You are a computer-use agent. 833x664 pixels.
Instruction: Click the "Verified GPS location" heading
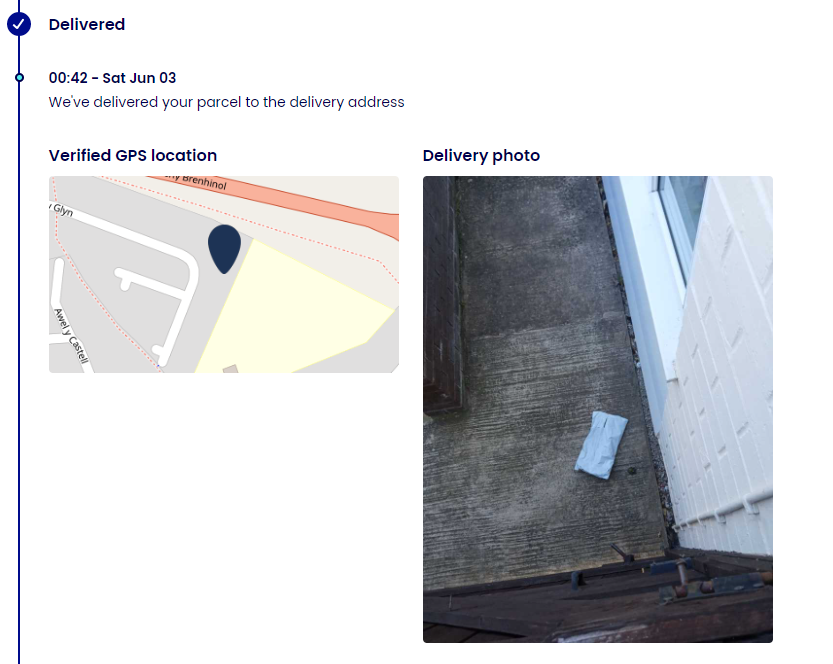[x=133, y=155]
